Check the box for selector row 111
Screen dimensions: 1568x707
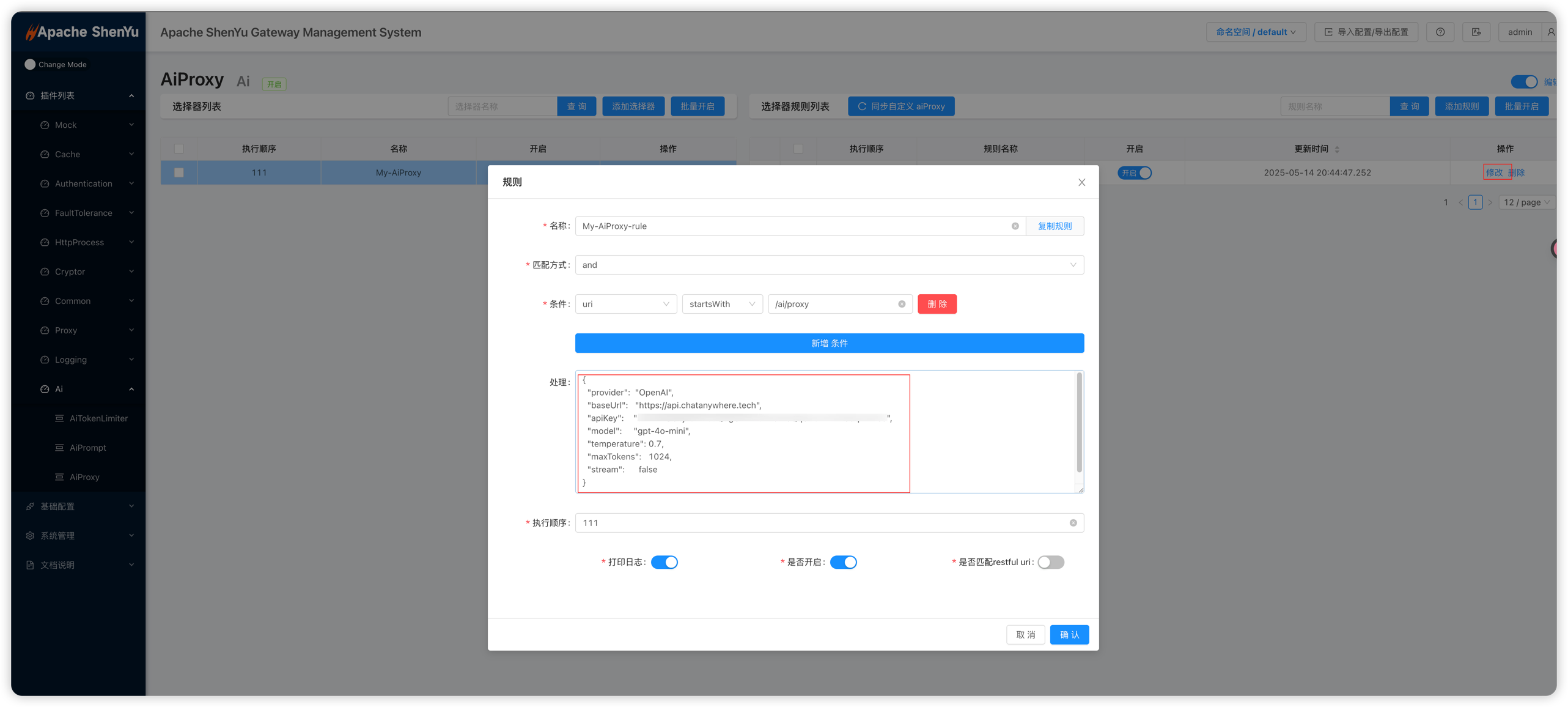pyautogui.click(x=179, y=172)
